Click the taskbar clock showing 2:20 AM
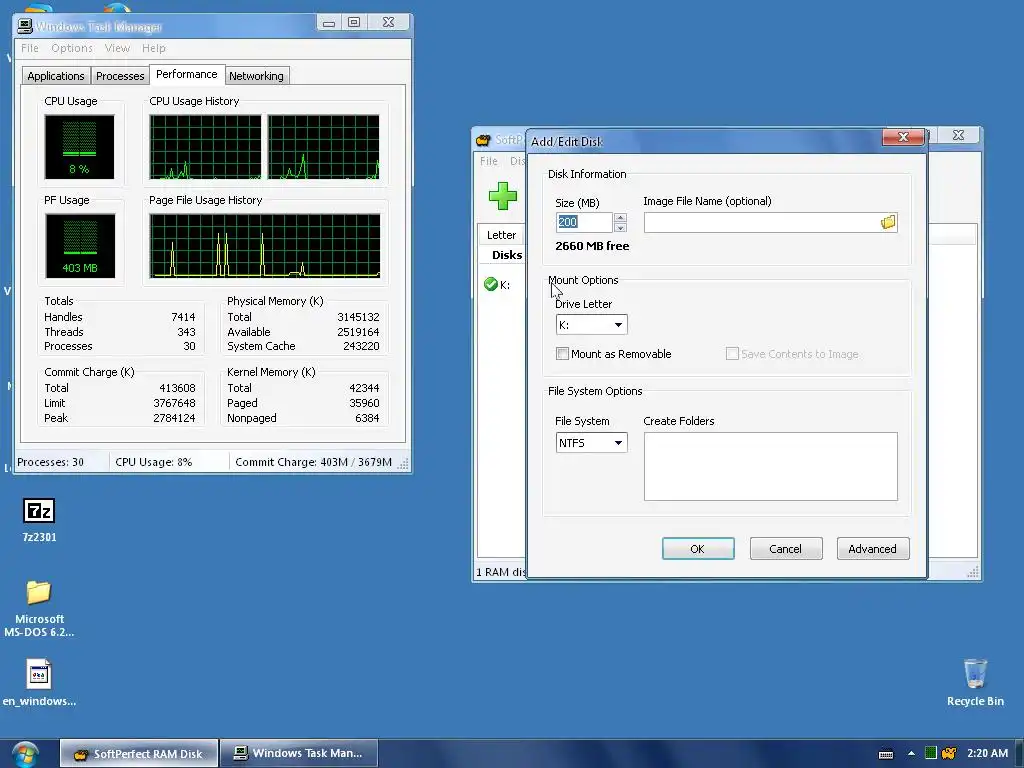 (x=987, y=753)
